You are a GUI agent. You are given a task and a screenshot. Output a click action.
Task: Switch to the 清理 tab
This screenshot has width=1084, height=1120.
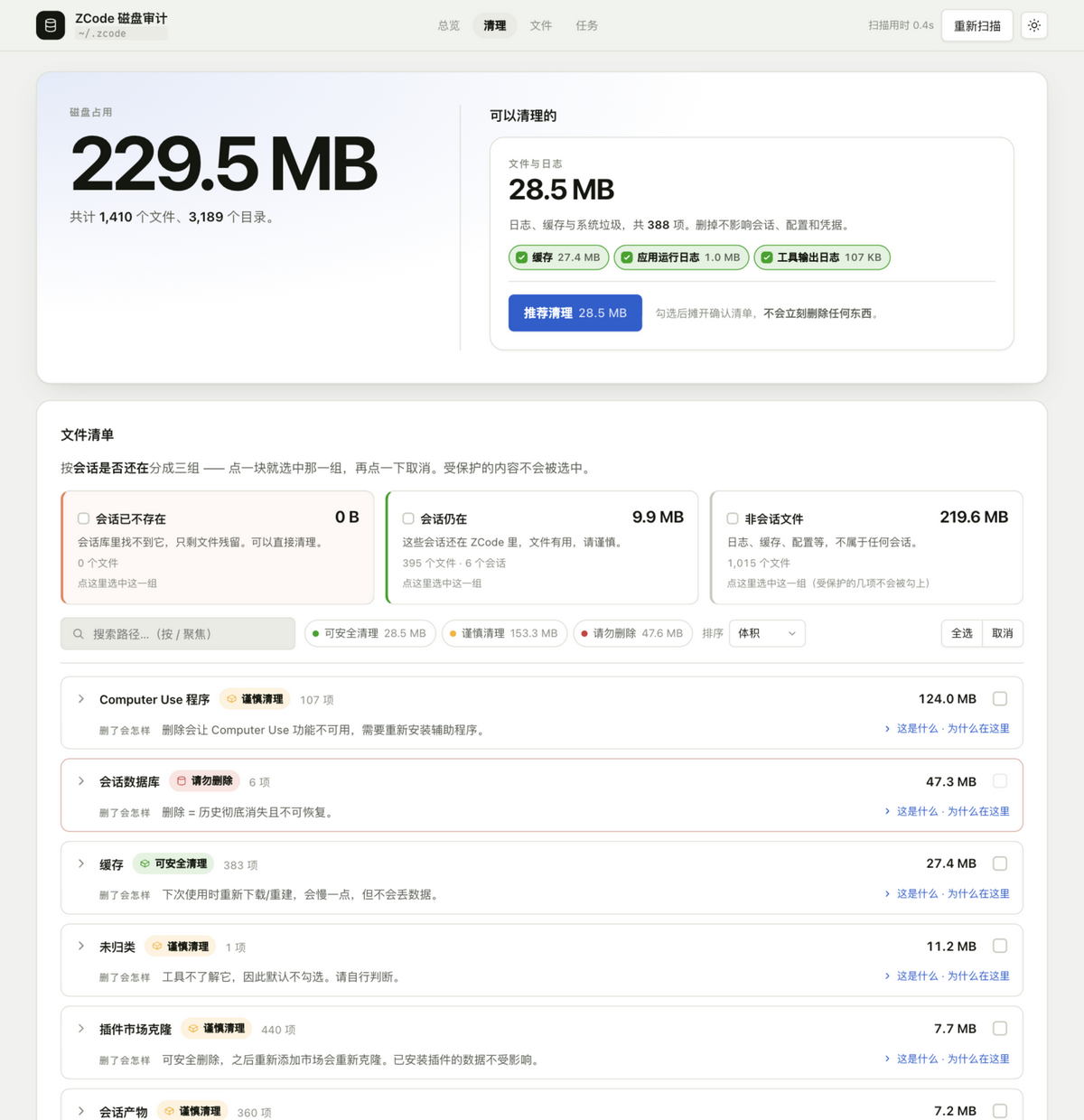[495, 25]
